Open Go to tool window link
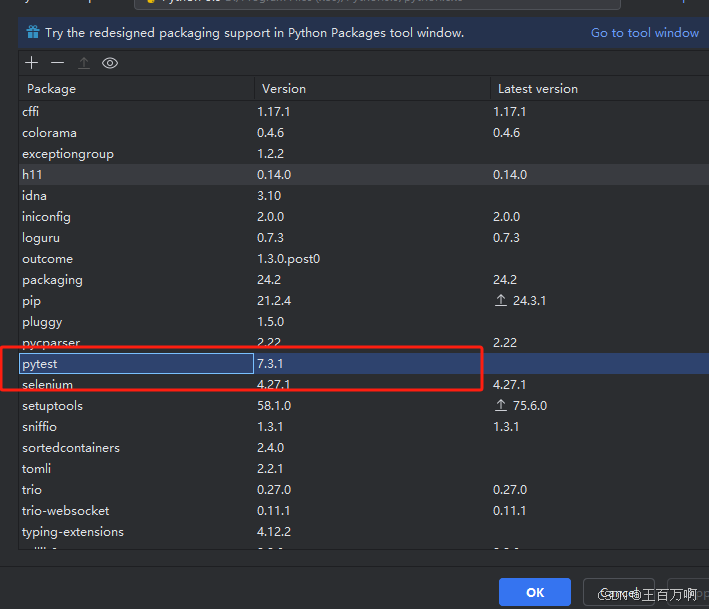 coord(644,33)
